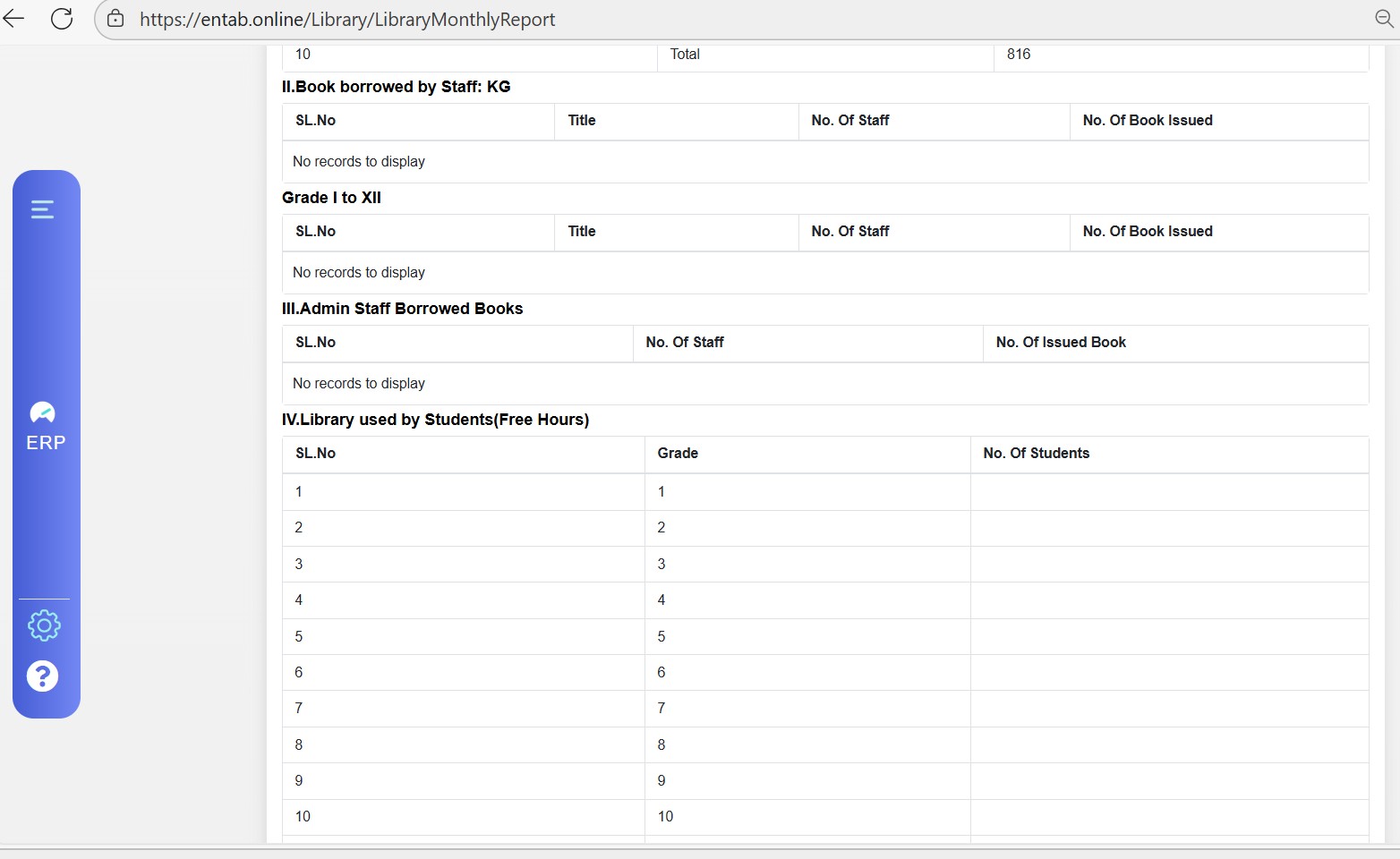The width and height of the screenshot is (1400, 859).
Task: Open settings via the sidebar gear icon
Action: [44, 625]
